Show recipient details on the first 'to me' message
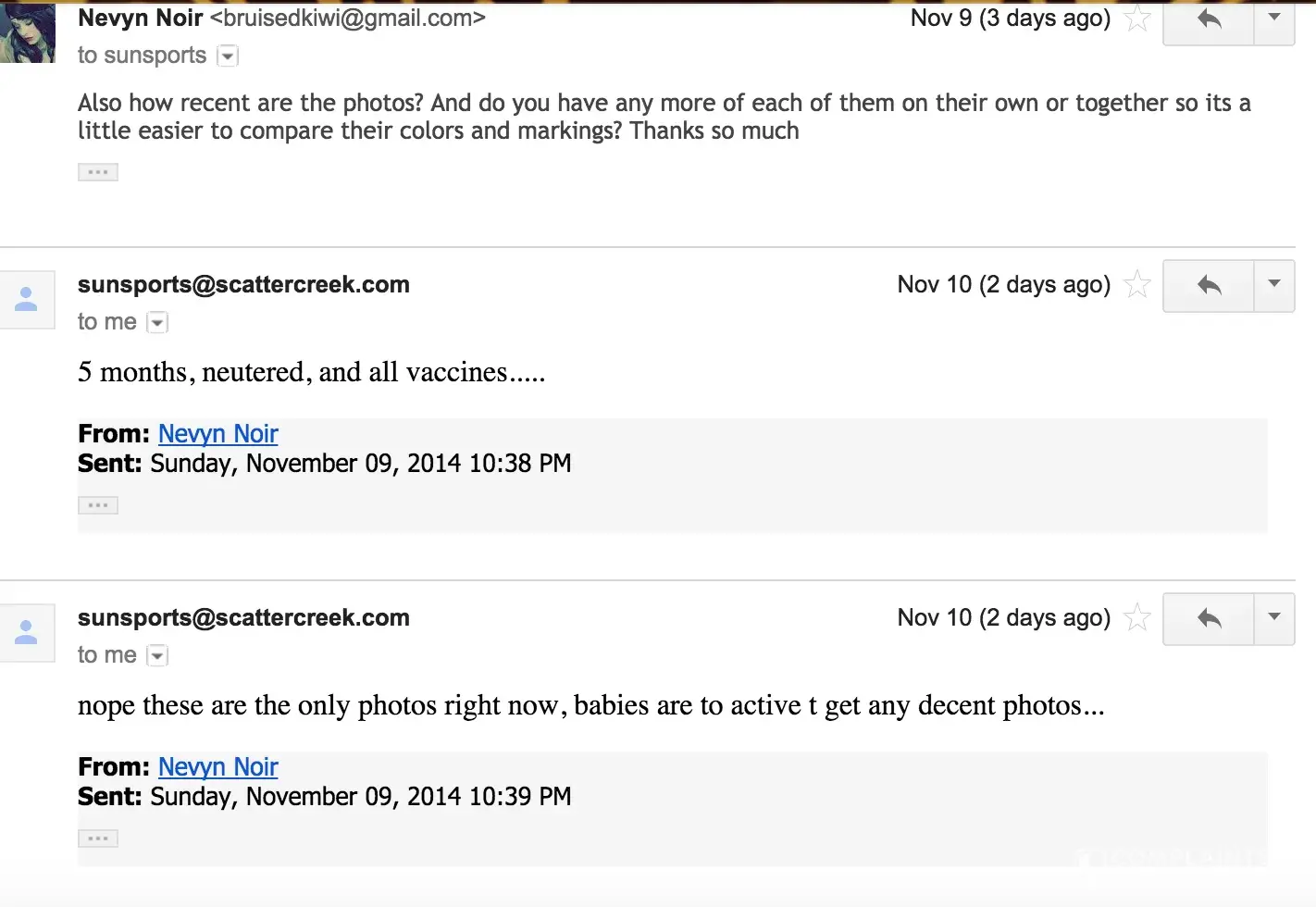1316x907 pixels. (158, 323)
